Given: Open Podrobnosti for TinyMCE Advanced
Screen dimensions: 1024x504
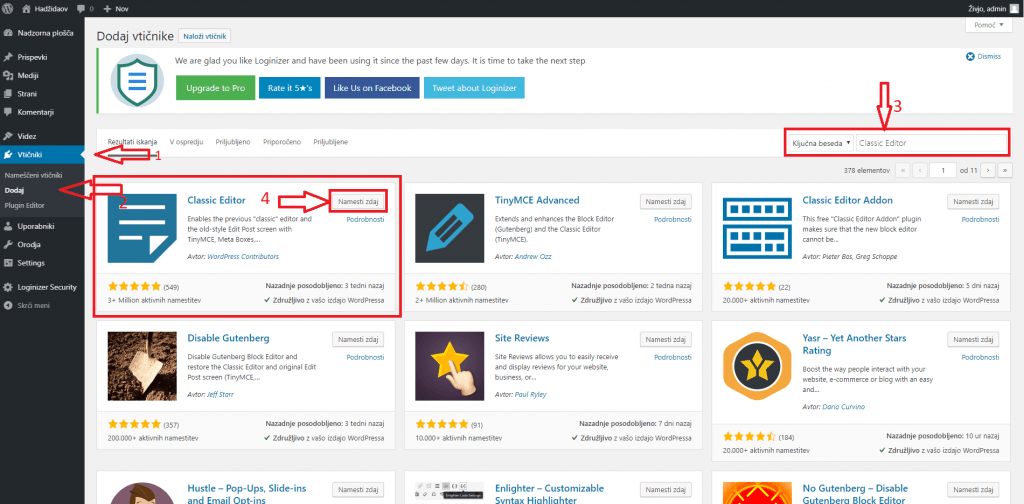Looking at the screenshot, I should [673, 219].
